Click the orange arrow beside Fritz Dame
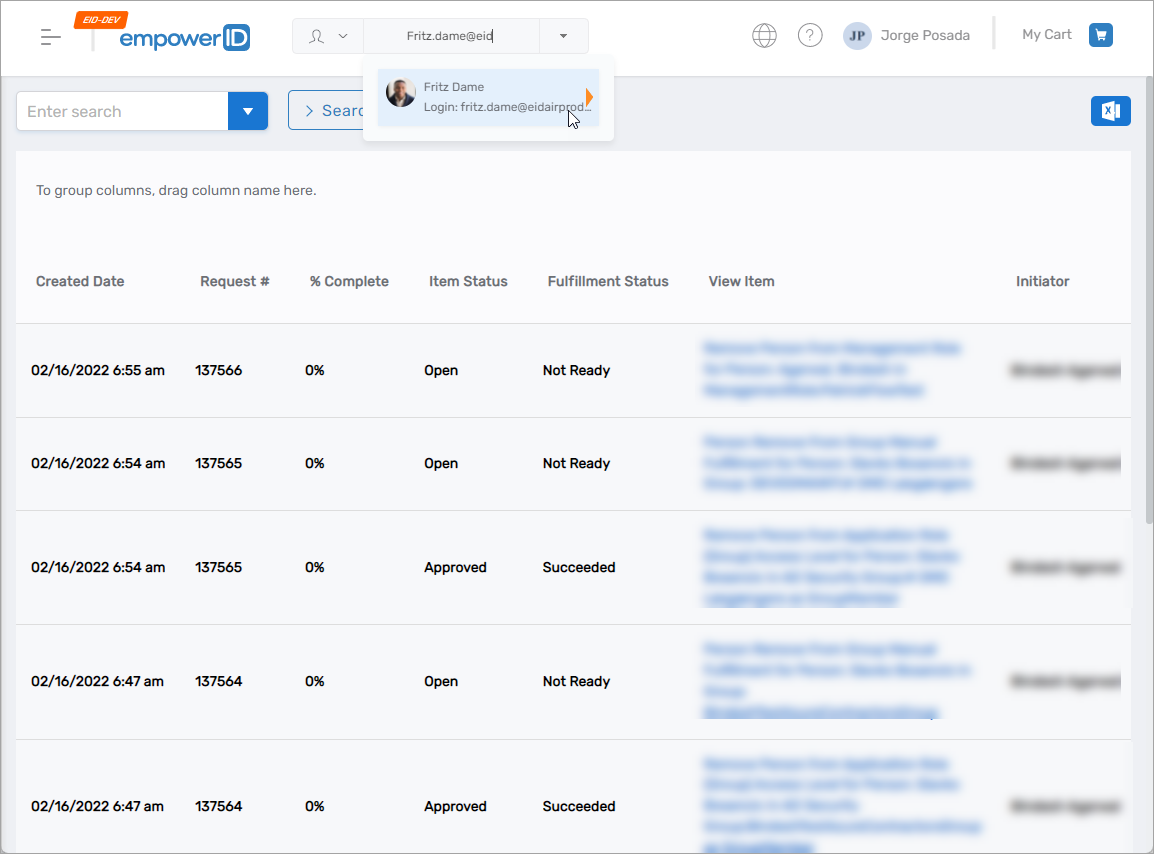The width and height of the screenshot is (1154, 854). 589,97
